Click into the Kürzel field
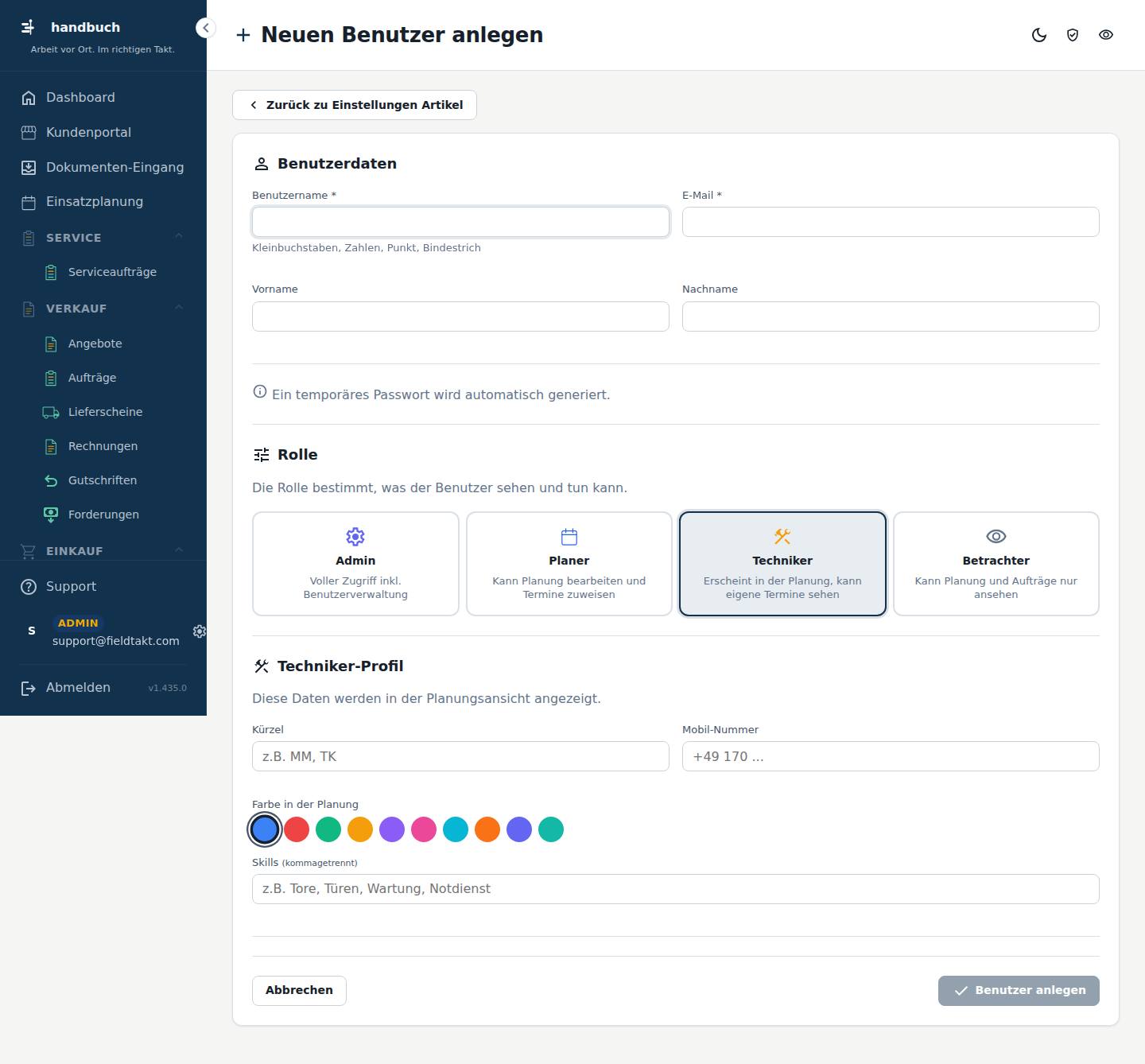The height and width of the screenshot is (1064, 1145). pos(460,756)
